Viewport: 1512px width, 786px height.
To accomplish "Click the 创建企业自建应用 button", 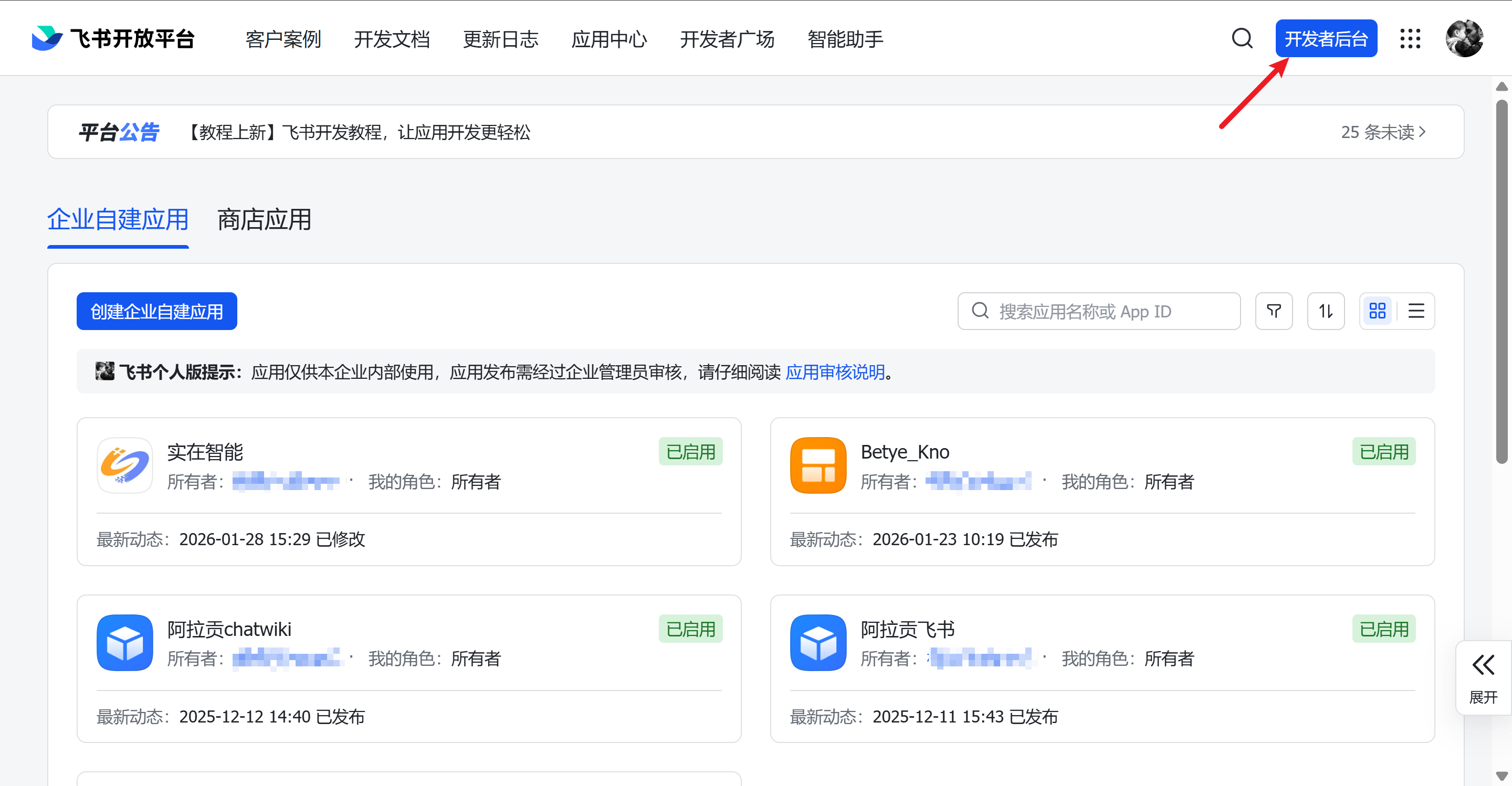I will tap(157, 312).
